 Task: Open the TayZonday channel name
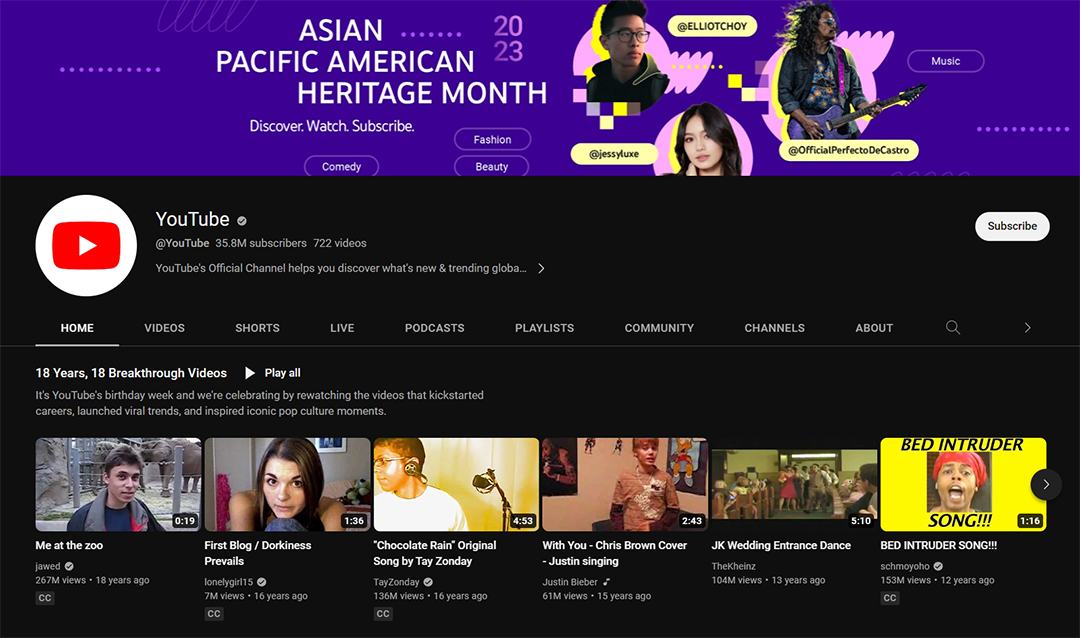pyautogui.click(x=397, y=582)
